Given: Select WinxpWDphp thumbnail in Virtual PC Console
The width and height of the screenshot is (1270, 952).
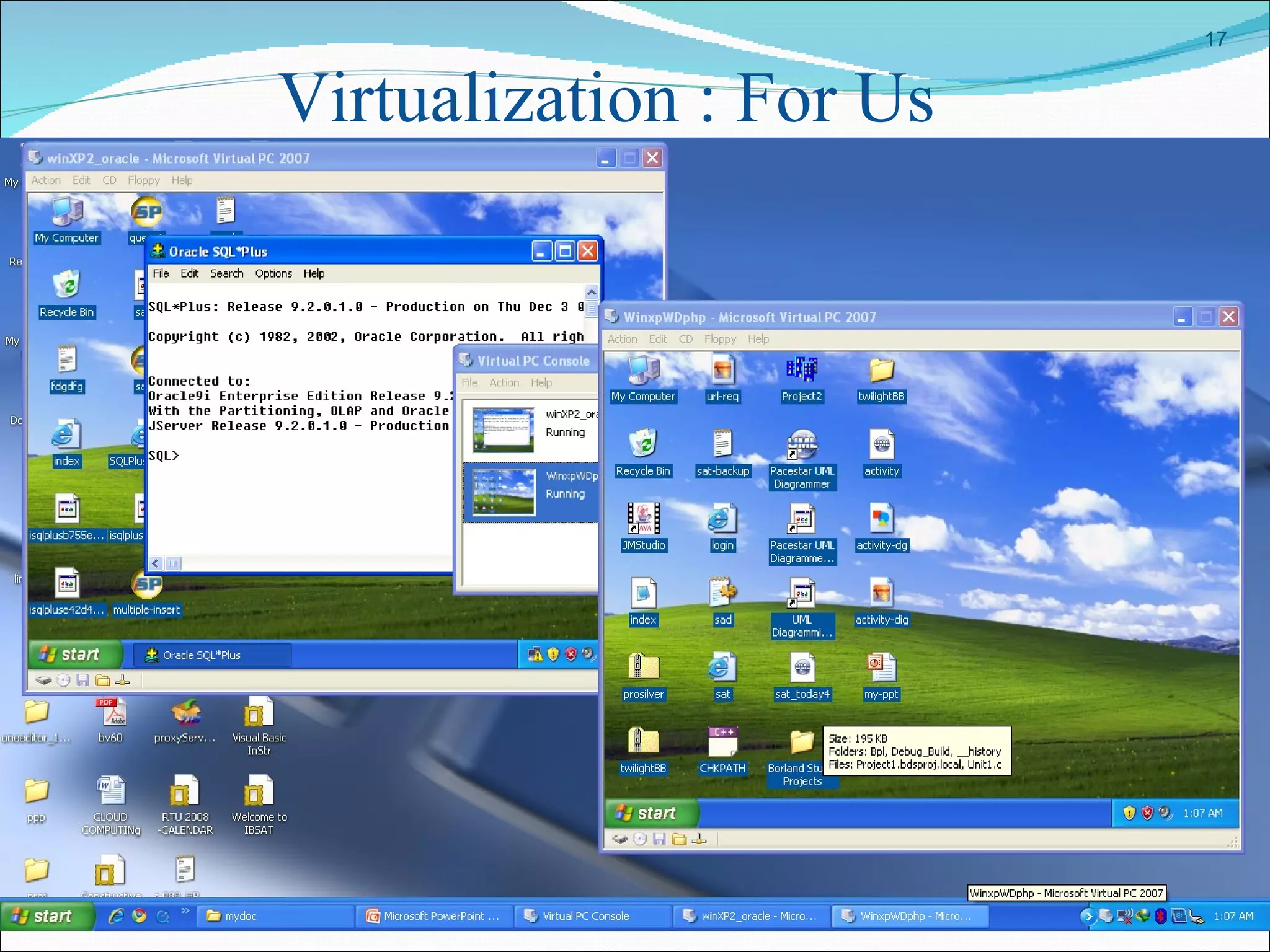Looking at the screenshot, I should 503,491.
